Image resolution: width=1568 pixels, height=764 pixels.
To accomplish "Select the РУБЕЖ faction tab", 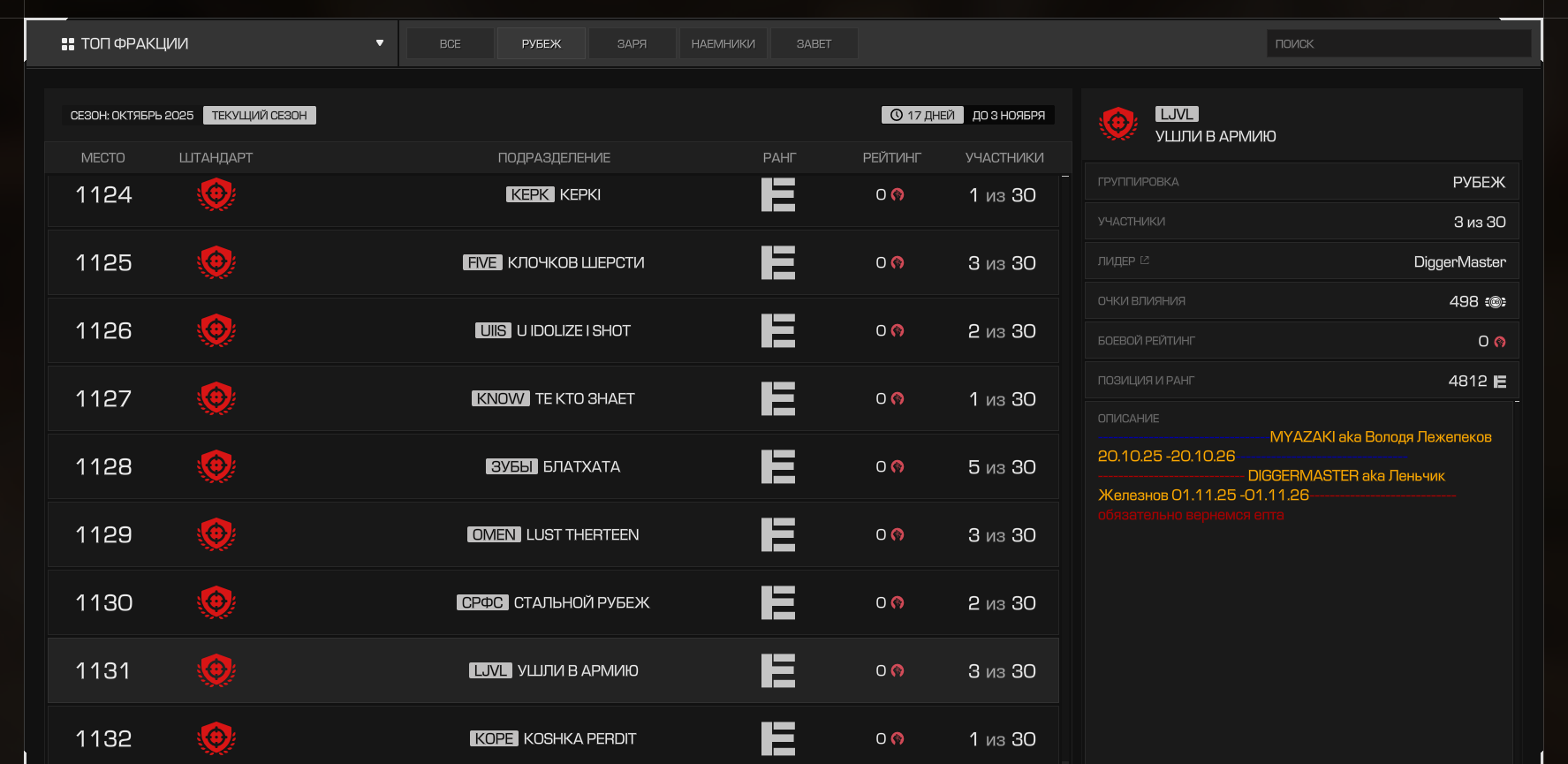I will 541,43.
